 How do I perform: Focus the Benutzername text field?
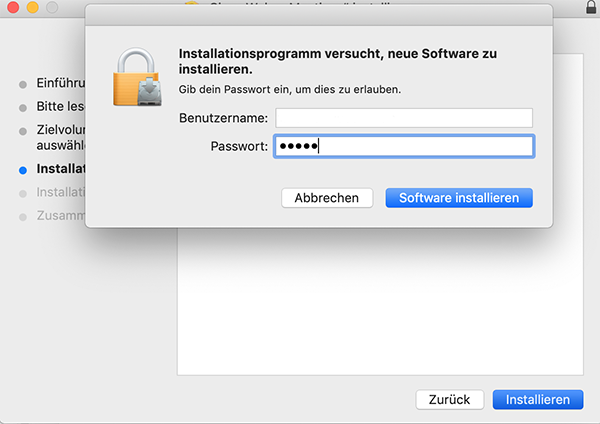[x=404, y=118]
